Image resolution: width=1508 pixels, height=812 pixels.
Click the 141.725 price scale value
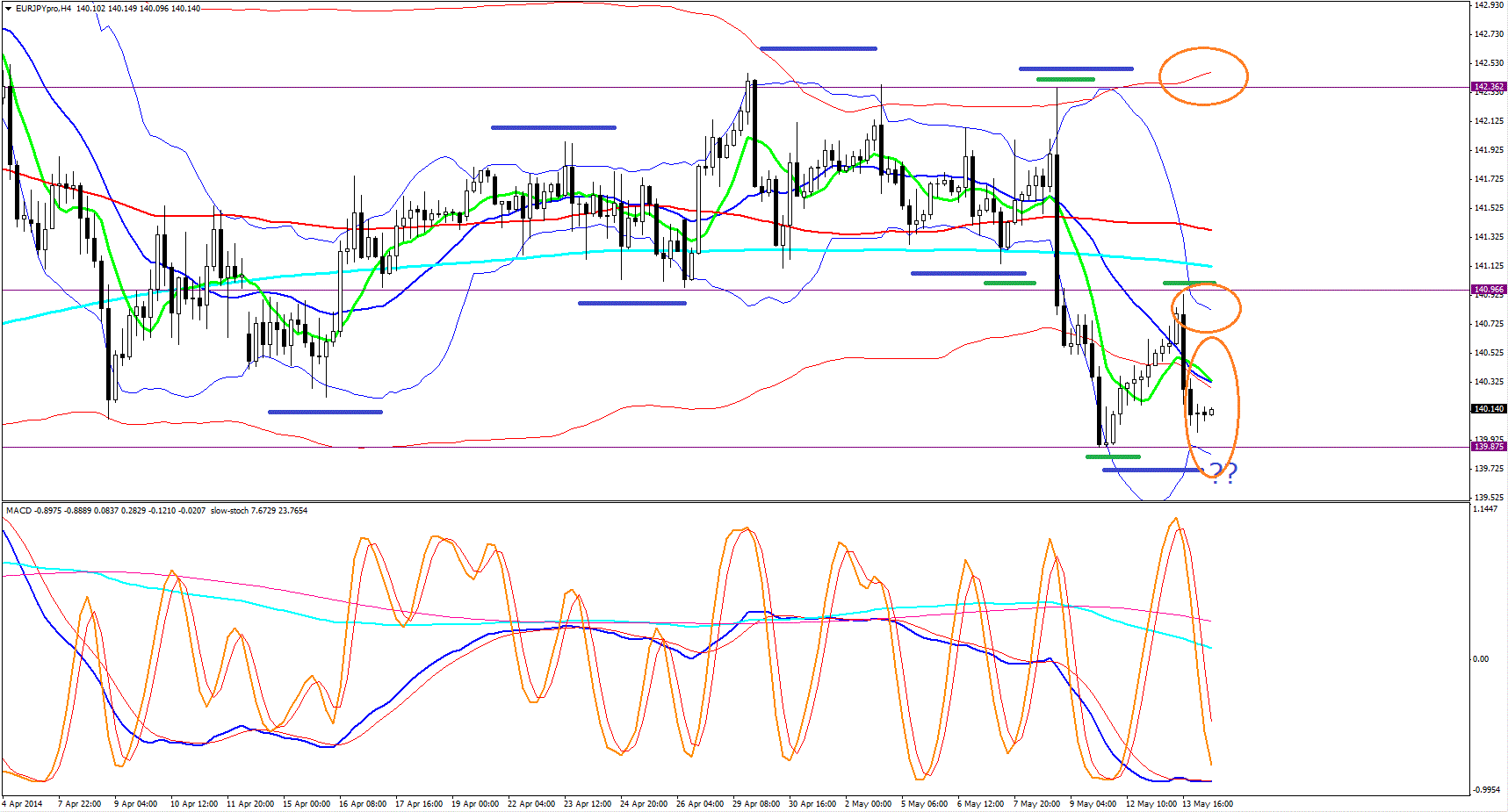1489,179
